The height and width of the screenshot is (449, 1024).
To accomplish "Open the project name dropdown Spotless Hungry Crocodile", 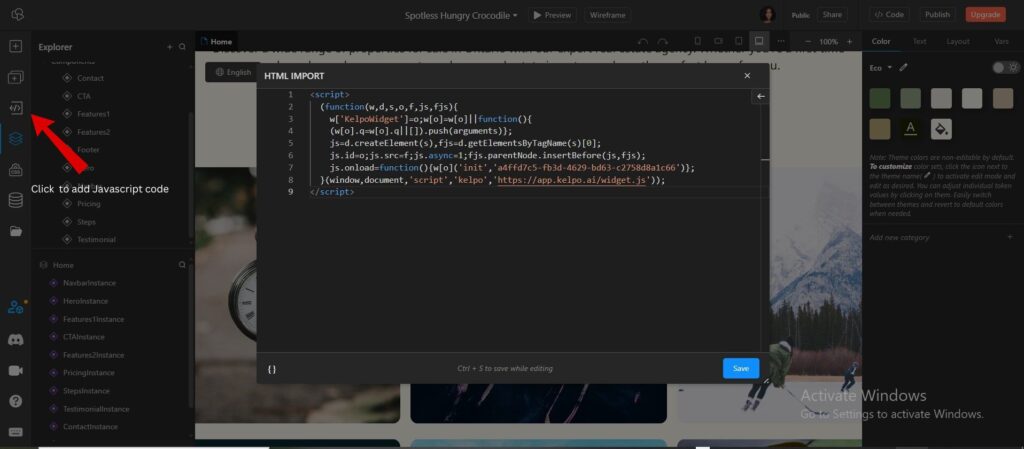I will pos(460,15).
